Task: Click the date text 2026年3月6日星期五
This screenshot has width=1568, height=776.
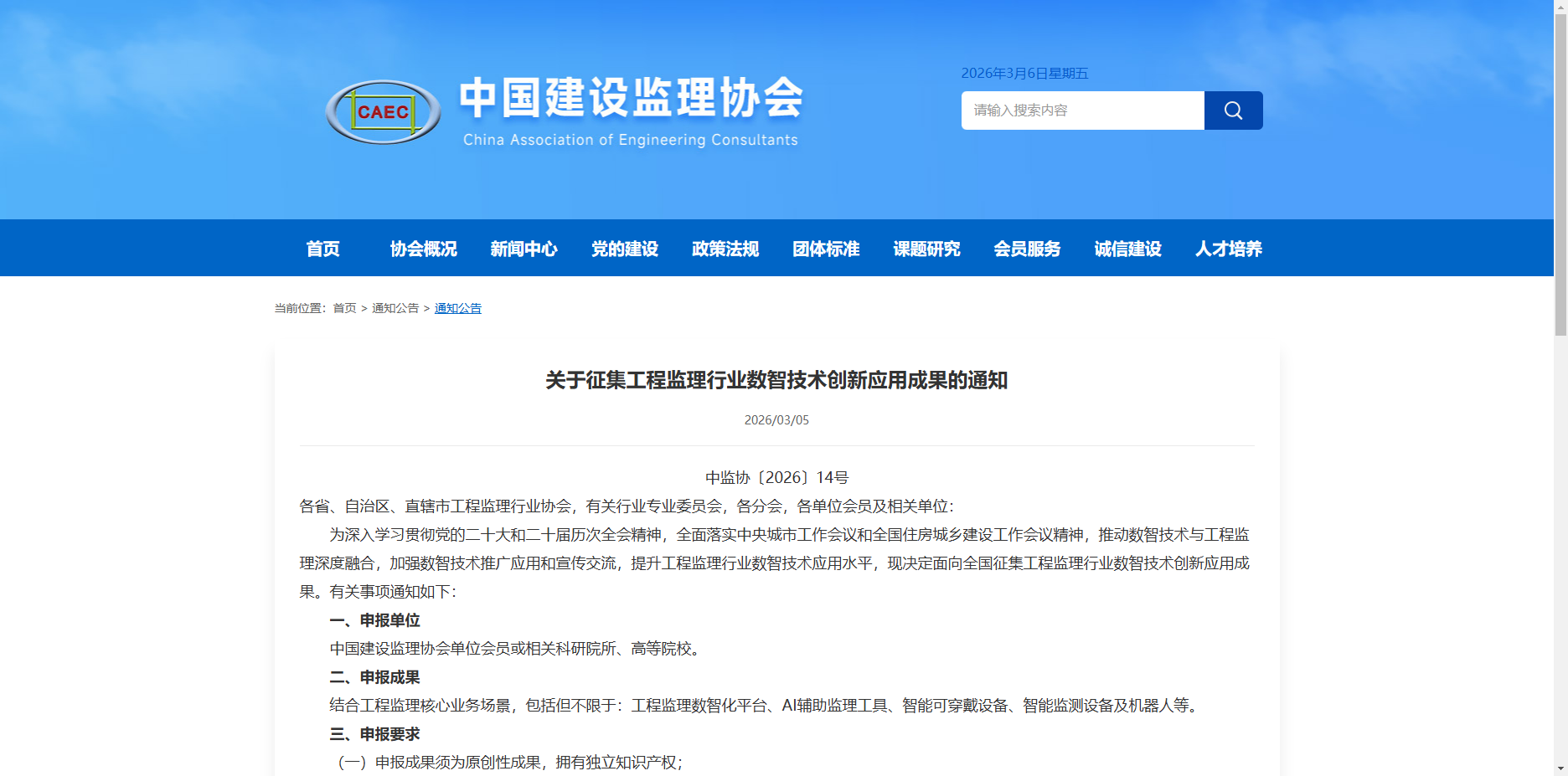Action: click(x=1025, y=74)
